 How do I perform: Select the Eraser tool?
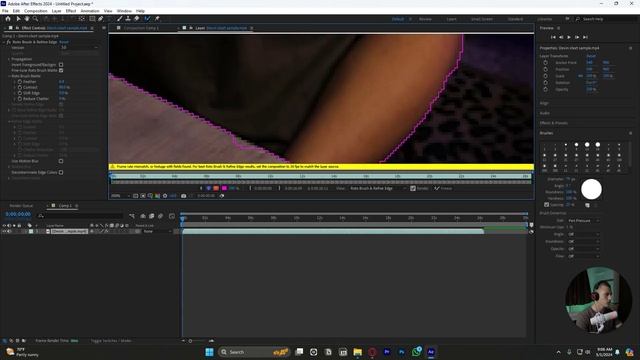tap(137, 19)
